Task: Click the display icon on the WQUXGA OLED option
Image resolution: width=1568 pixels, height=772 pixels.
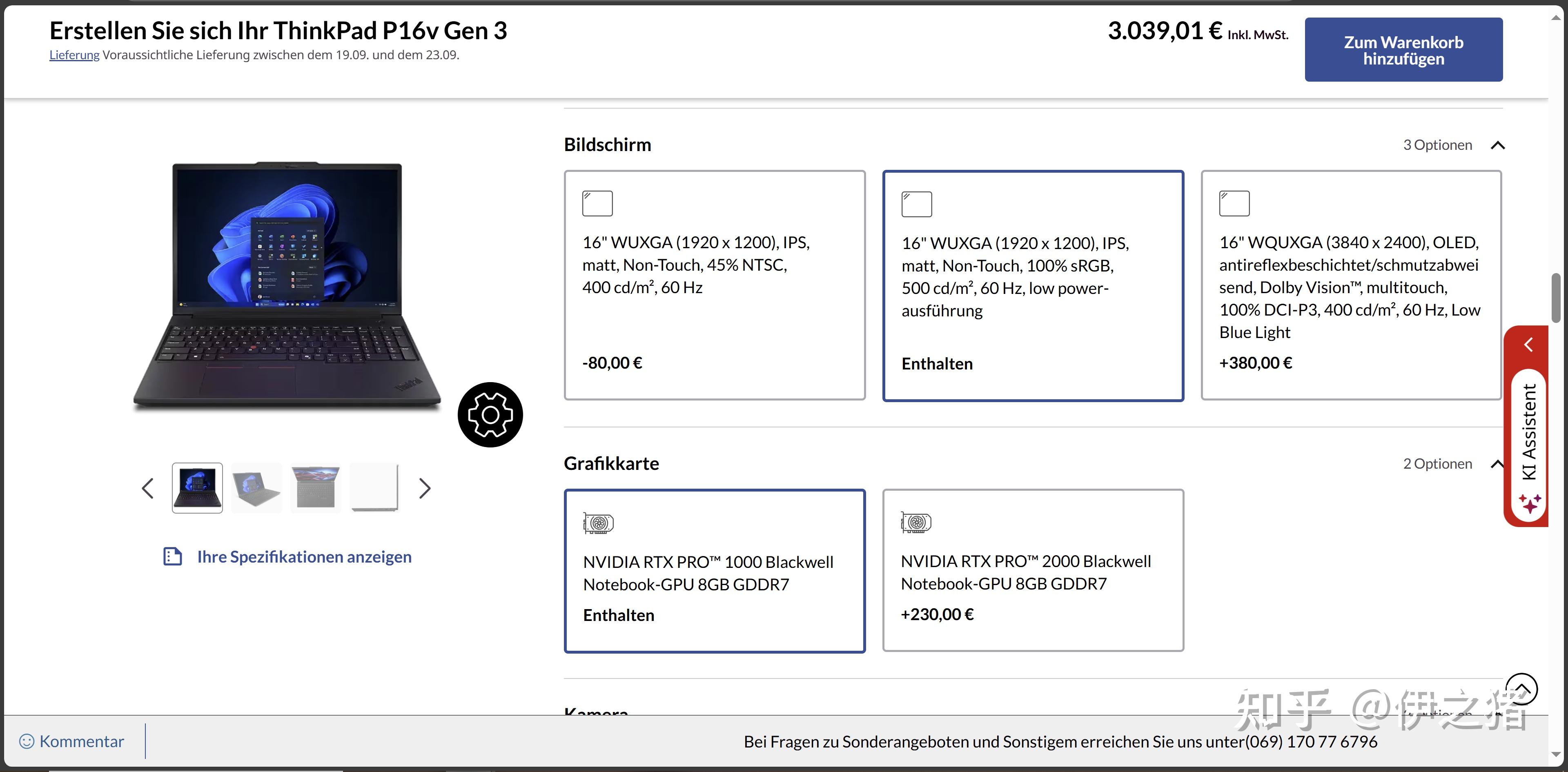Action: click(1234, 203)
